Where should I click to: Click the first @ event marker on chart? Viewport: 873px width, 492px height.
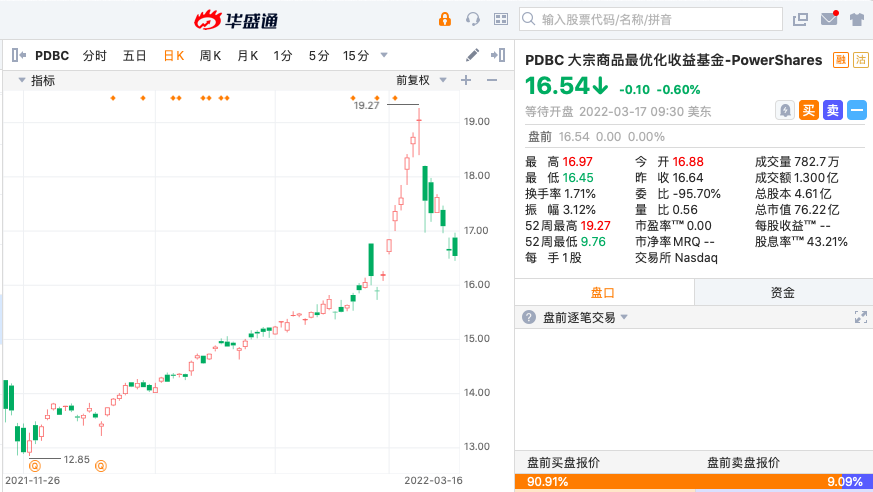pos(35,466)
